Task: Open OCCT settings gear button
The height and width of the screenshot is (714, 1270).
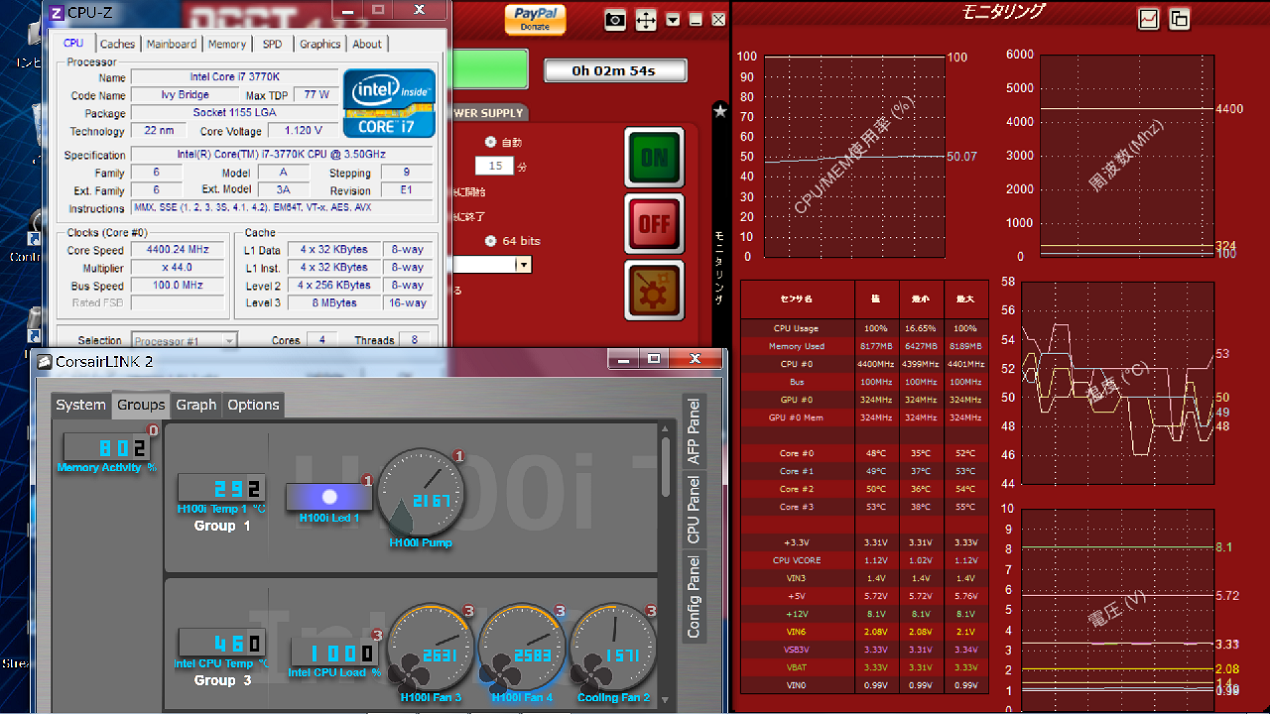Action: [x=654, y=291]
